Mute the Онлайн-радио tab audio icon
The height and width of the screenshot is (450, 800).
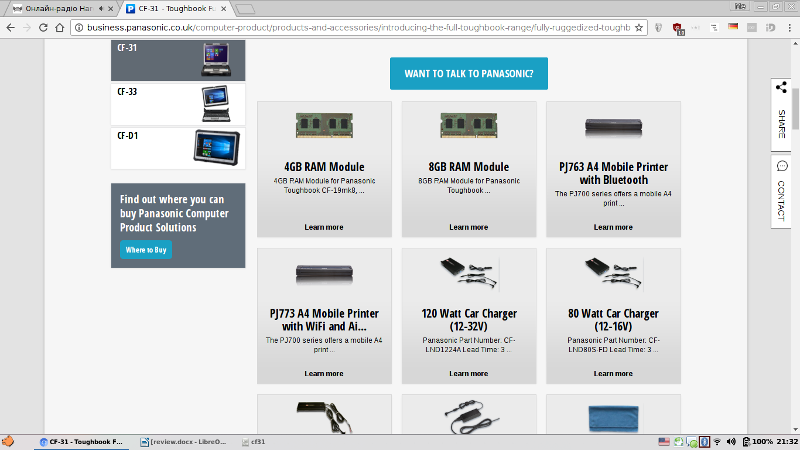tap(101, 9)
